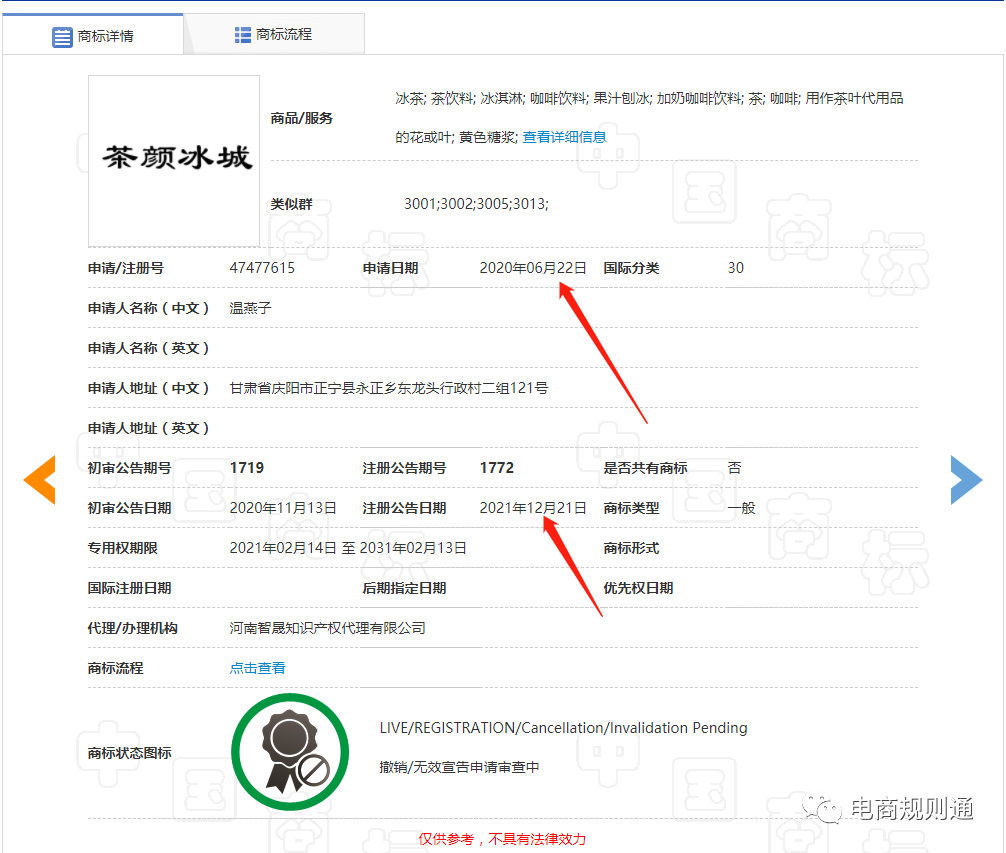1006x853 pixels.
Task: Click the 茶颜冰城 trademark image
Action: [x=174, y=161]
